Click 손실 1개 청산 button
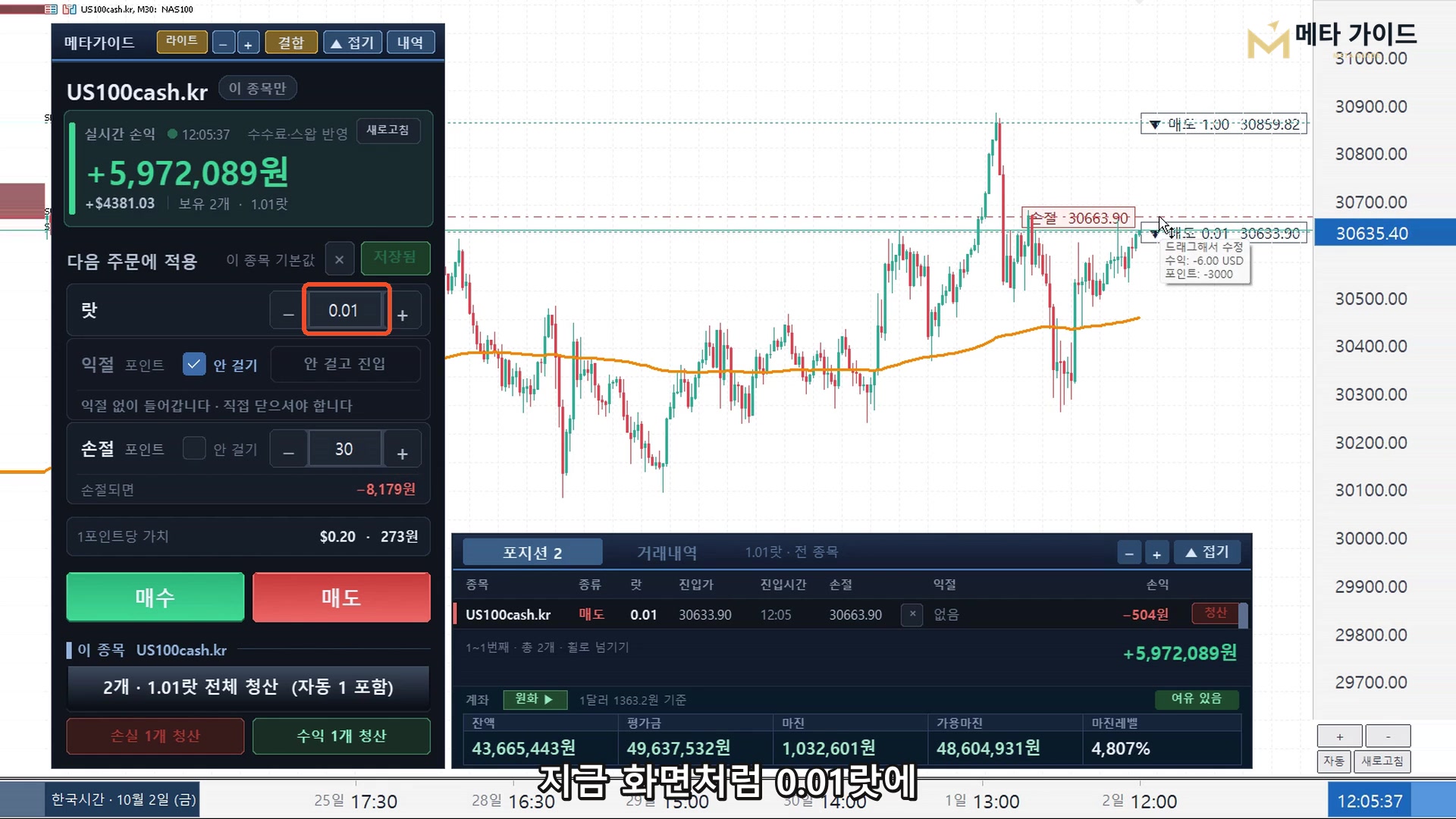 [x=155, y=736]
